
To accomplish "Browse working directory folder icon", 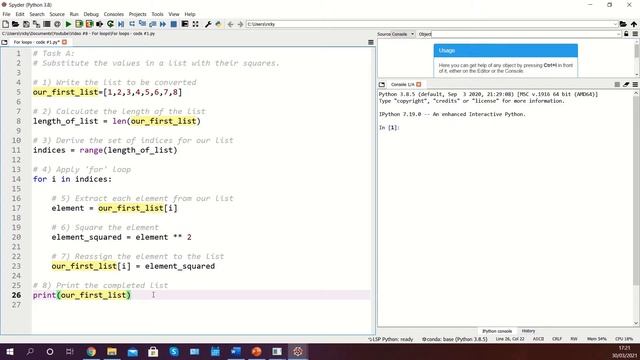I will click(623, 24).
